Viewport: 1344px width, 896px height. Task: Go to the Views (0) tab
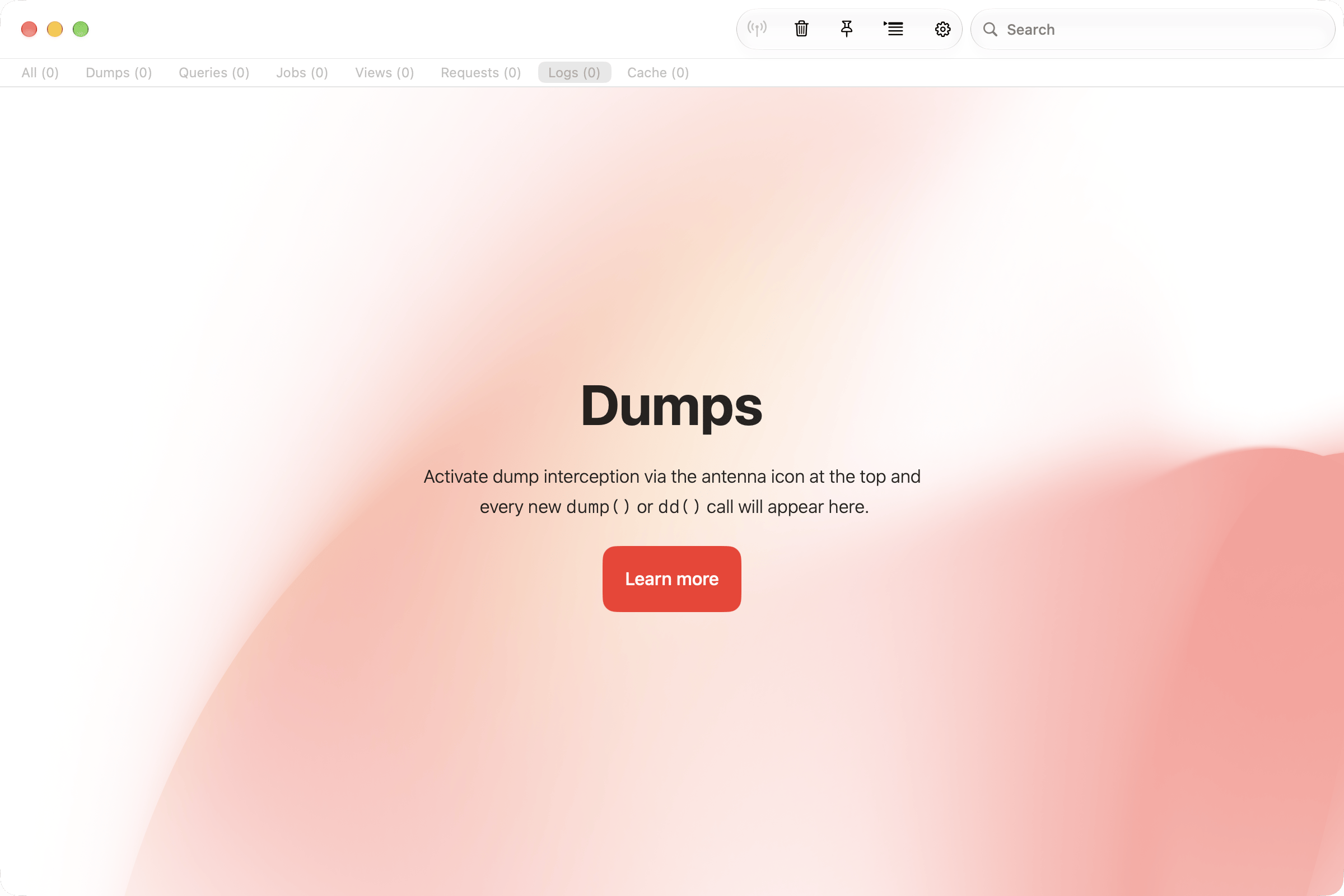click(384, 73)
